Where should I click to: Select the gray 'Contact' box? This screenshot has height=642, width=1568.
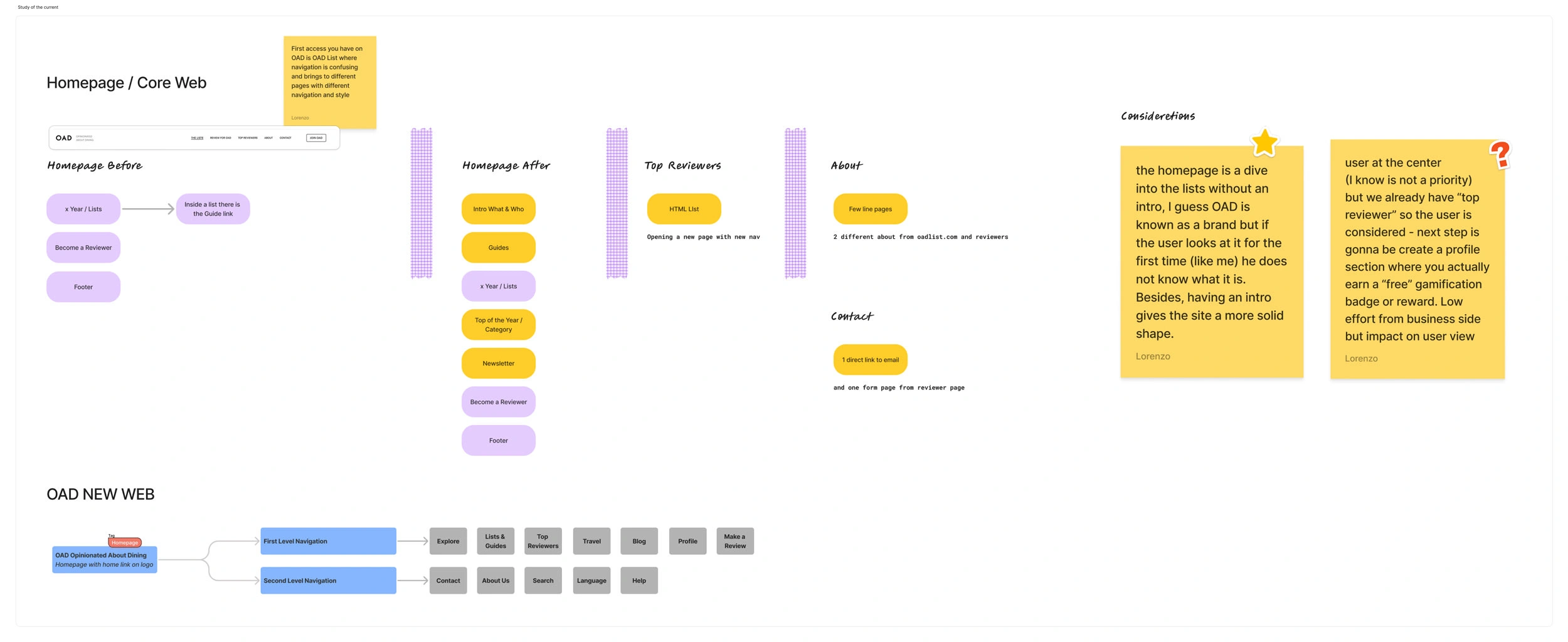(448, 581)
